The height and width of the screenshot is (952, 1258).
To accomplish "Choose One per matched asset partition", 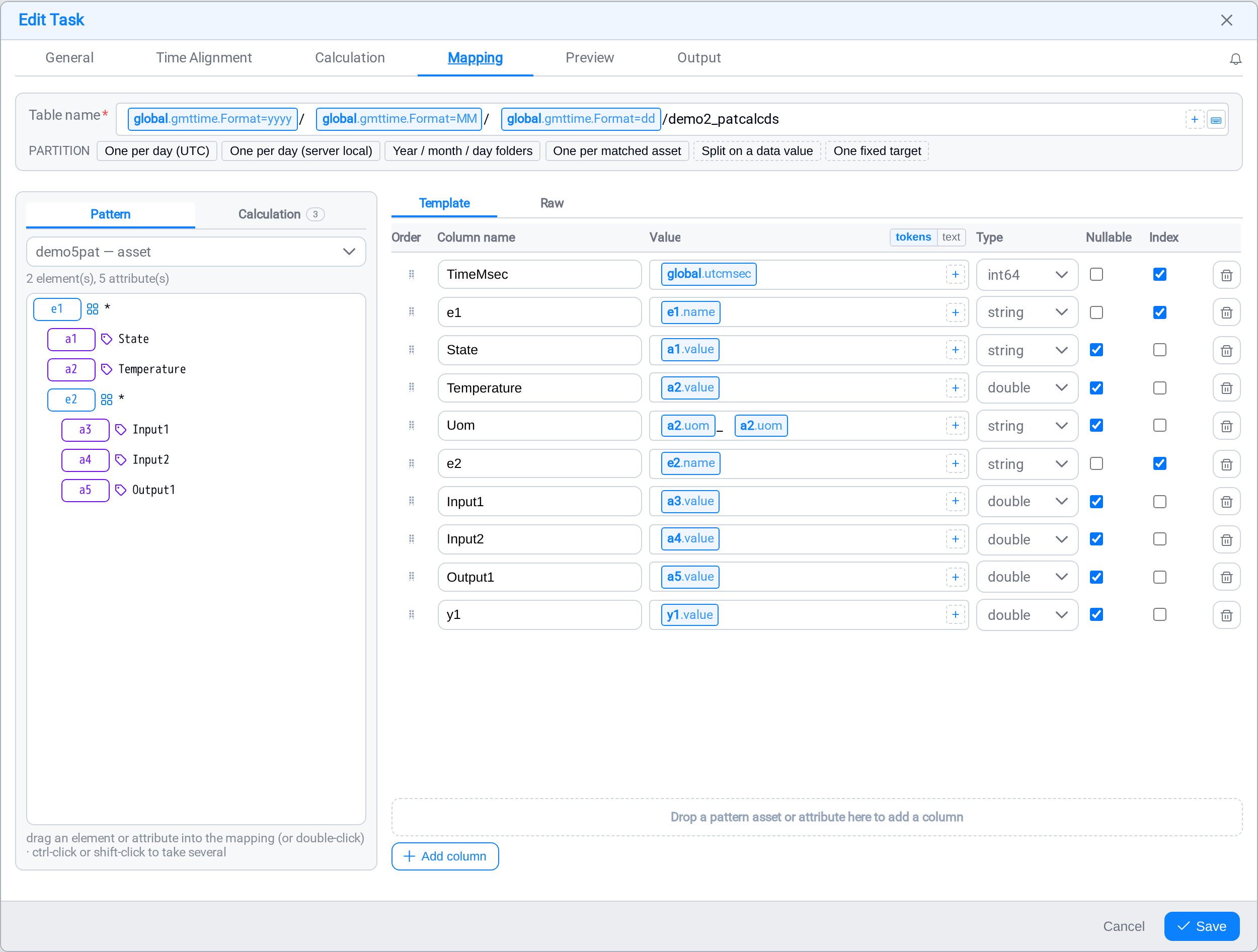I will point(617,151).
